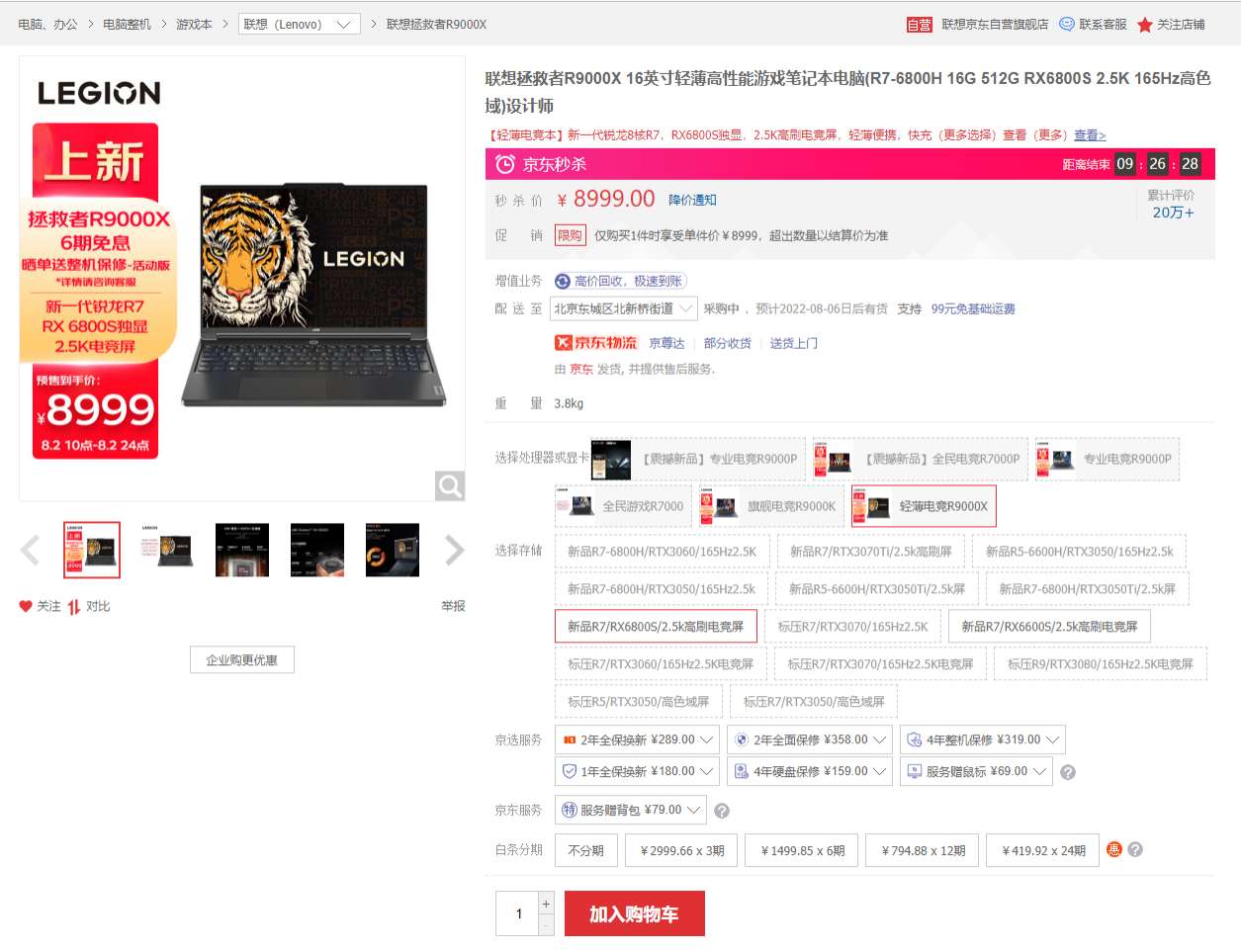Click the heart 关注 follow icon
Screen dimensions: 1241x952
pos(26,606)
